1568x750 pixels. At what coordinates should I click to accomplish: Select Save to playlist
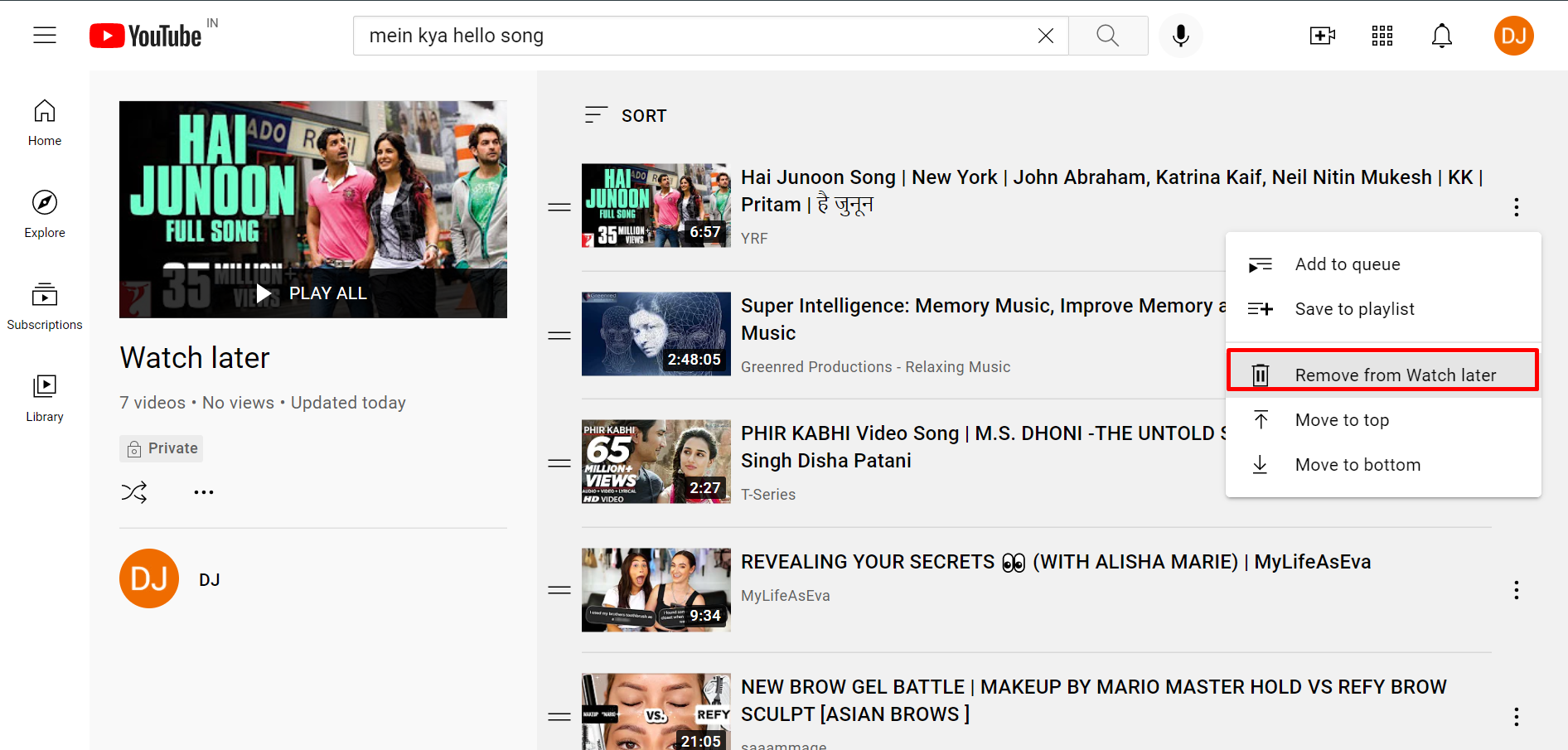pos(1383,309)
